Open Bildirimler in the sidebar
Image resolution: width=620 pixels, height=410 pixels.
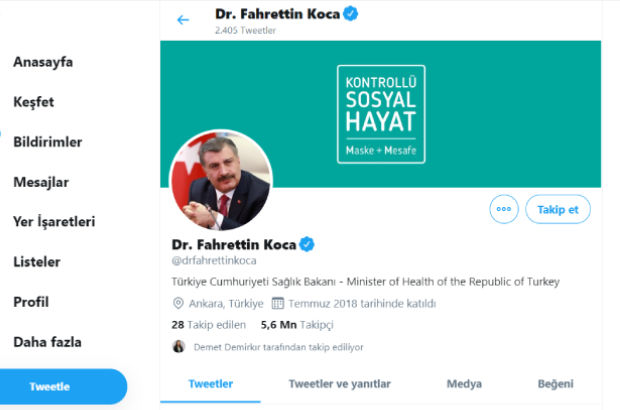coord(48,142)
